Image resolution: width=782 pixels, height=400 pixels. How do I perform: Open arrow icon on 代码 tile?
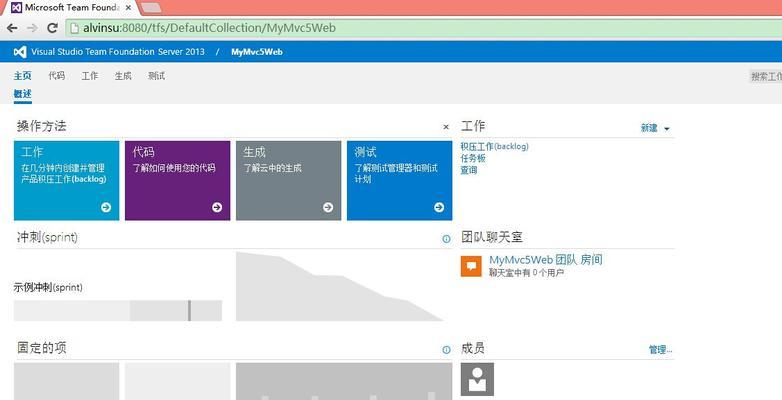point(217,207)
